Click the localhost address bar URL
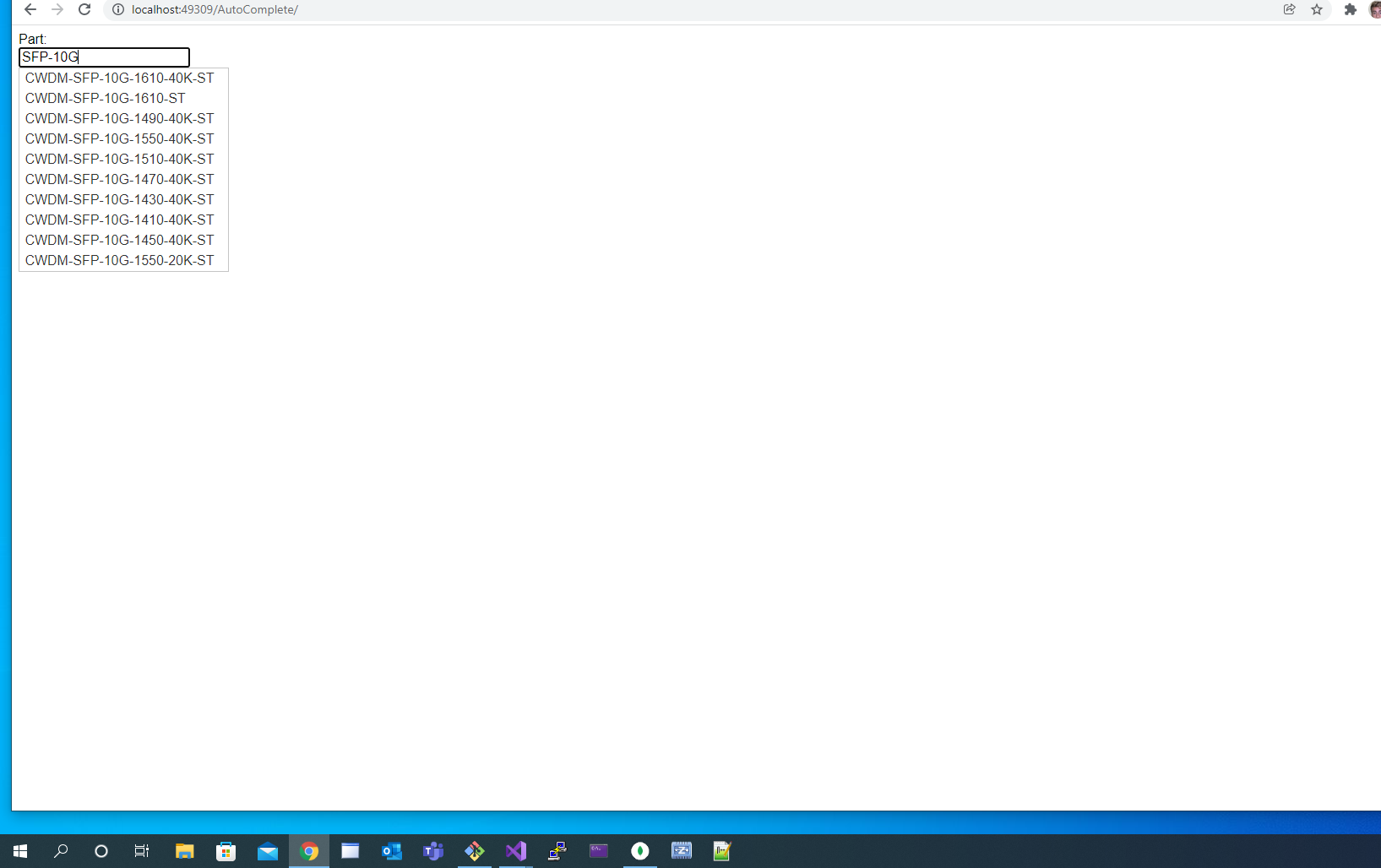 (215, 9)
